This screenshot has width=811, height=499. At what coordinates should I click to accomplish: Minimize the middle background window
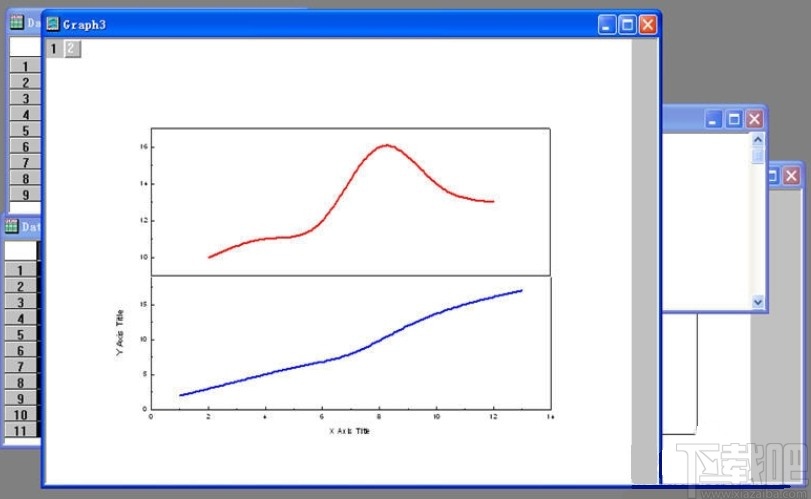point(713,119)
